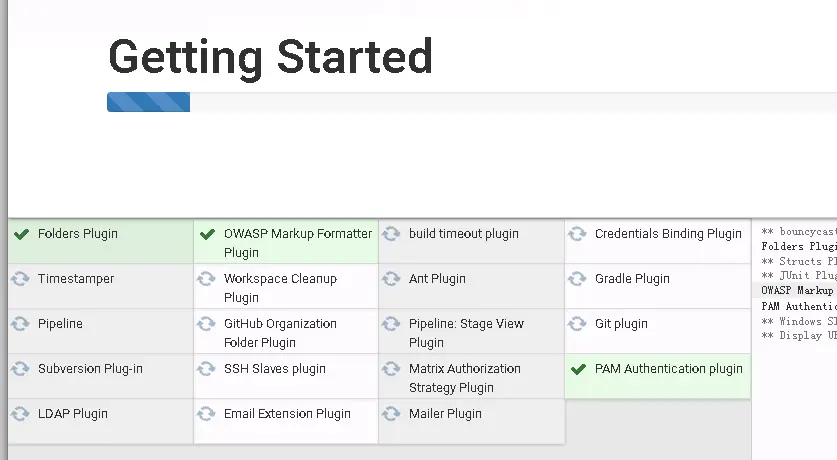Select the Credentials Binding Plugin label
The image size is (837, 460).
[x=668, y=234]
